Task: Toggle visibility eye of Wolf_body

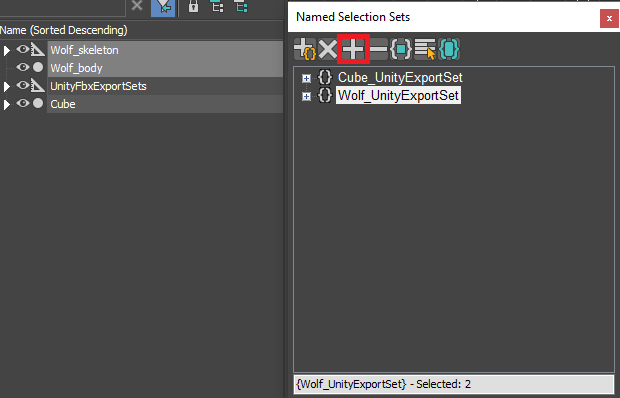Action: 23,67
